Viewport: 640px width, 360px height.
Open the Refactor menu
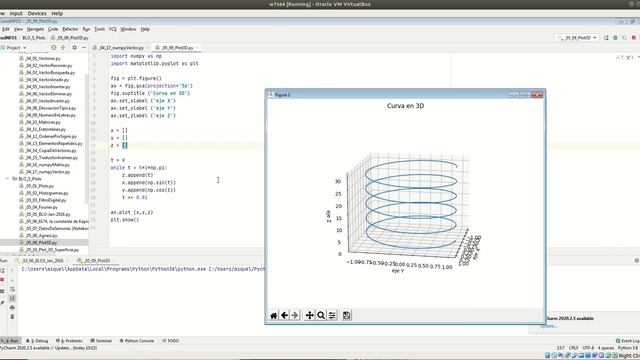[70, 29]
